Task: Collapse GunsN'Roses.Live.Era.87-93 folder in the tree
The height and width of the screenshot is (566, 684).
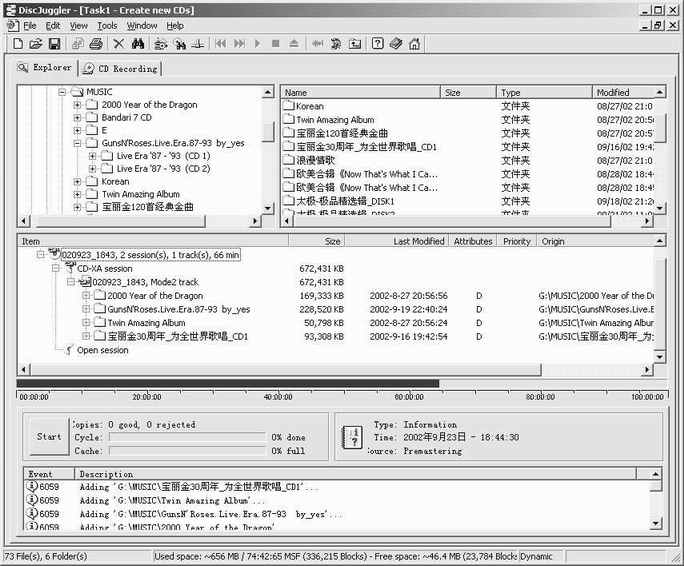Action: [x=77, y=143]
